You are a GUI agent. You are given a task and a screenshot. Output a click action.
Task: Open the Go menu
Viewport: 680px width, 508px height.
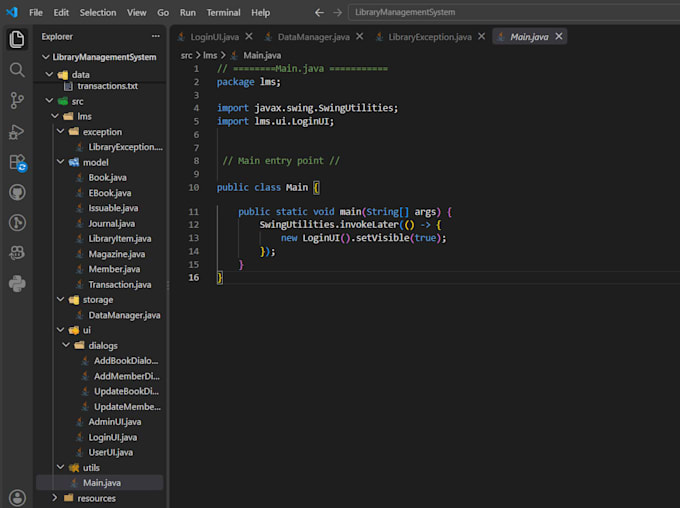[x=163, y=13]
